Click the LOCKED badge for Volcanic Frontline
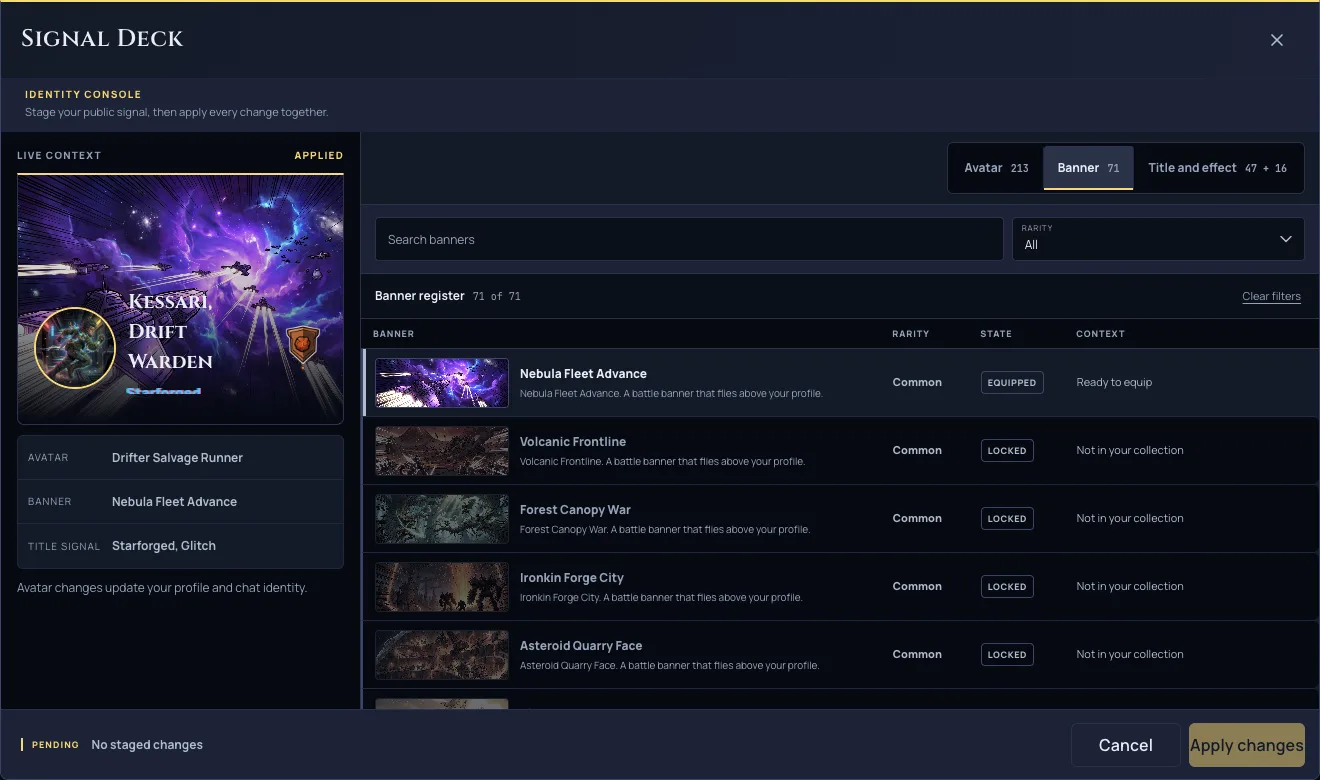Viewport: 1320px width, 780px height. [x=1007, y=451]
